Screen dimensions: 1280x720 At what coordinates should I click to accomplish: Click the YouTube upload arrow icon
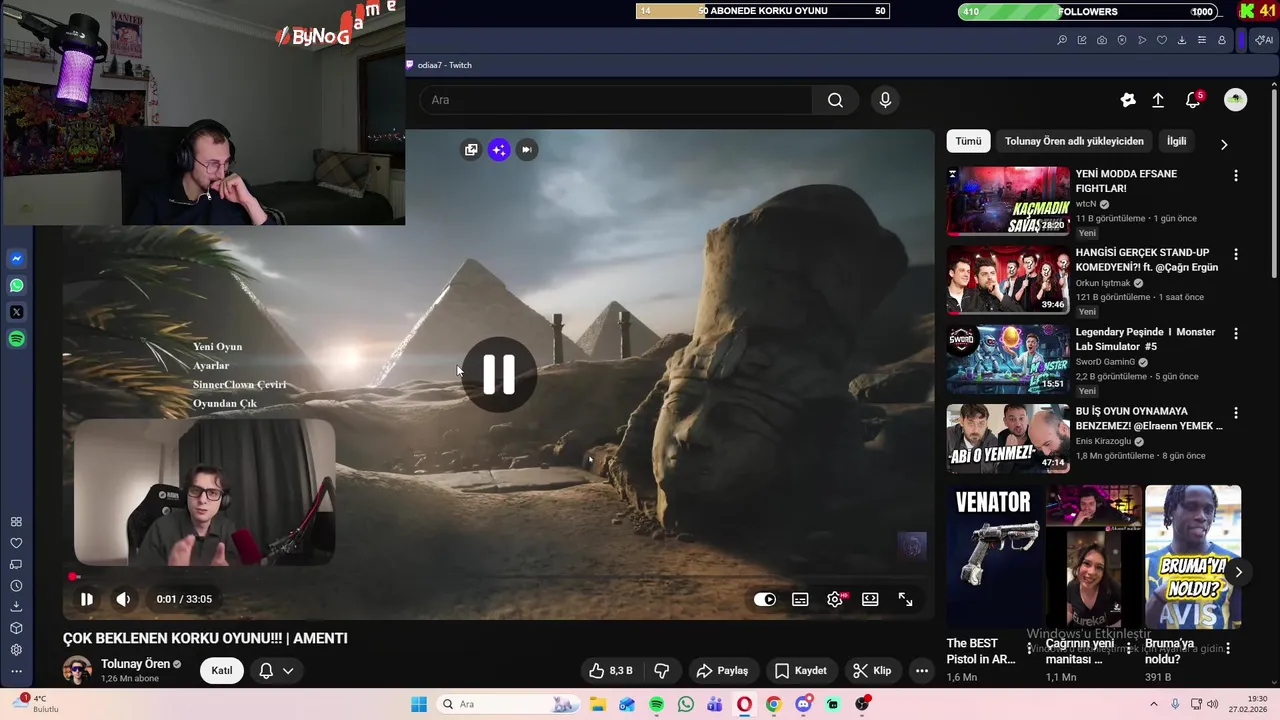point(1158,100)
